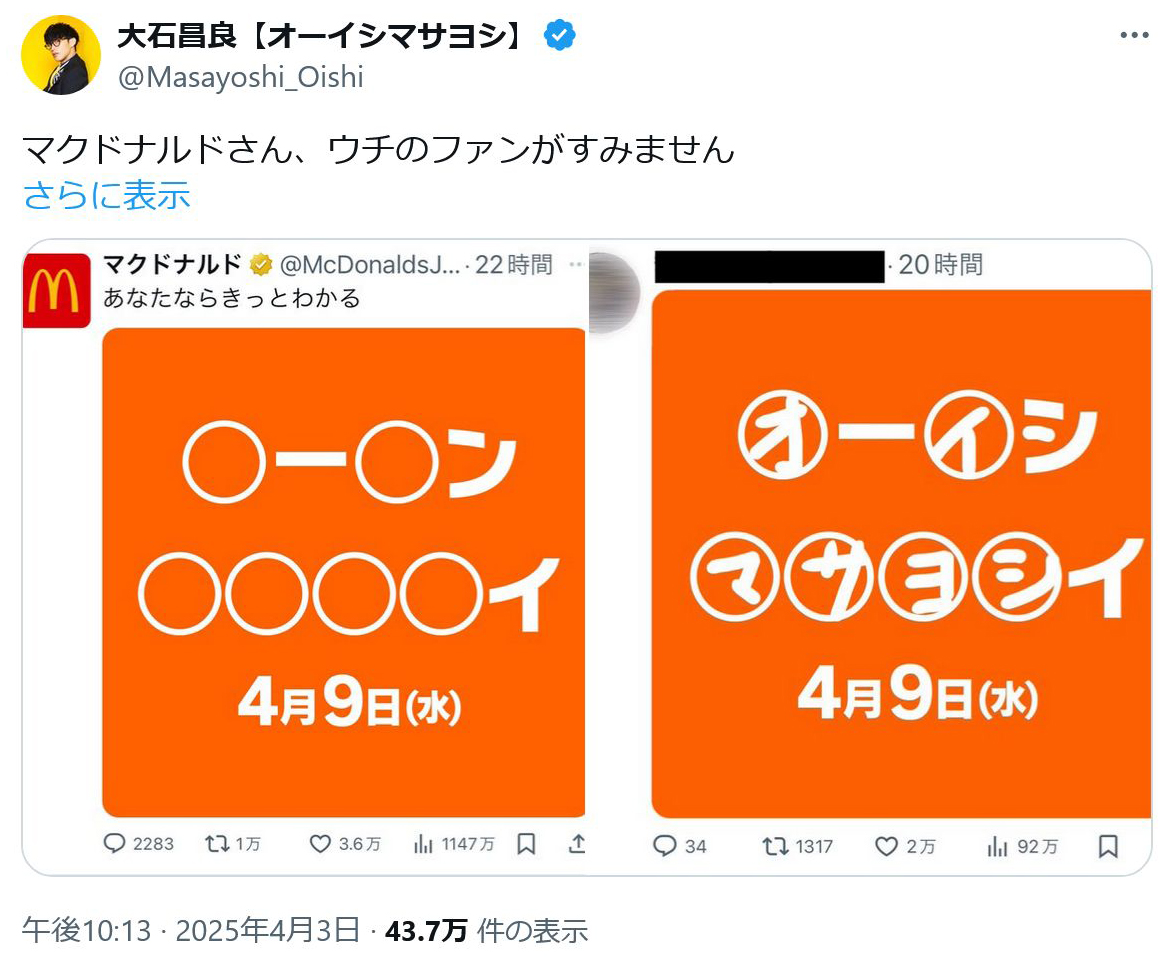Like the McDonald's post showing 3.6万 hearts
This screenshot has width=1169, height=964.
[320, 843]
